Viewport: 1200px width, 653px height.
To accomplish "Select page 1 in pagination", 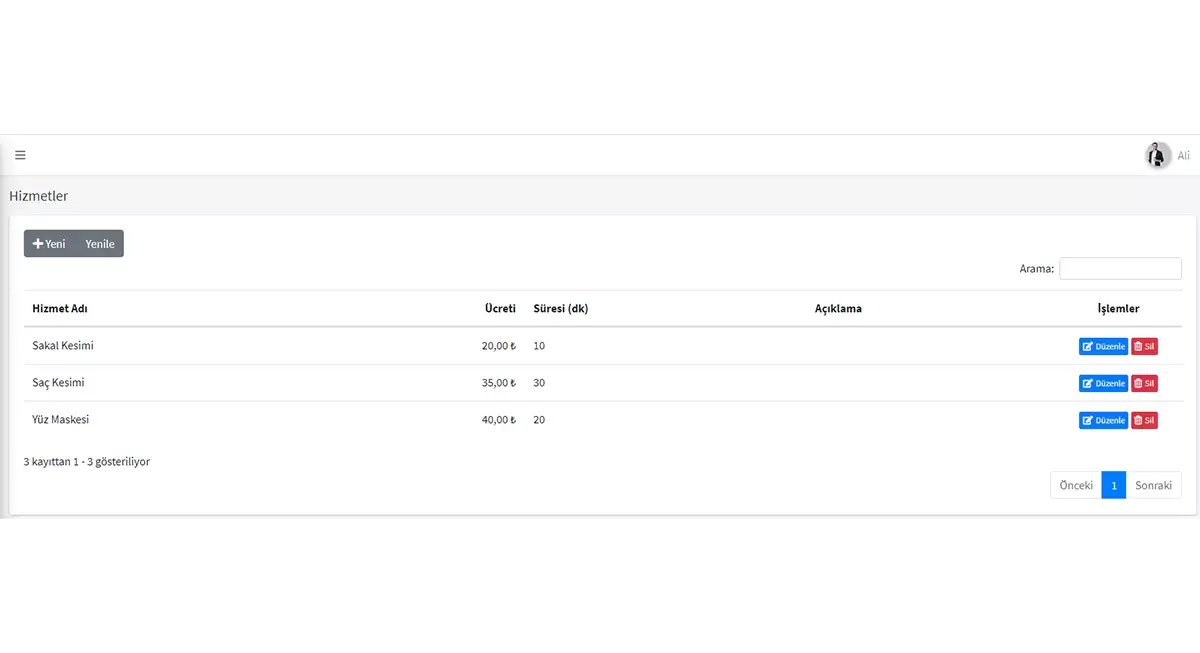I will 1113,485.
